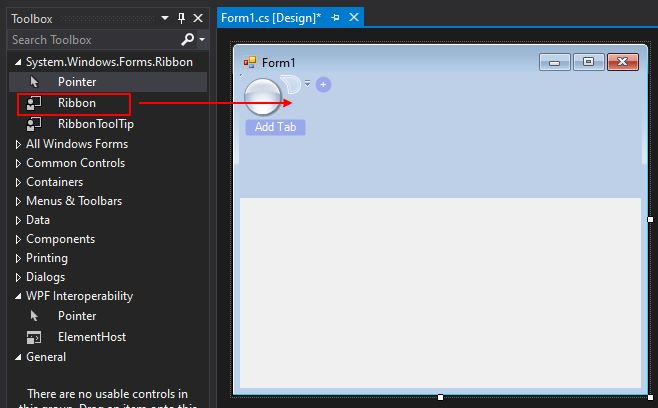The width and height of the screenshot is (658, 408).
Task: Open search options dropdown next to magnifier
Action: tap(202, 39)
